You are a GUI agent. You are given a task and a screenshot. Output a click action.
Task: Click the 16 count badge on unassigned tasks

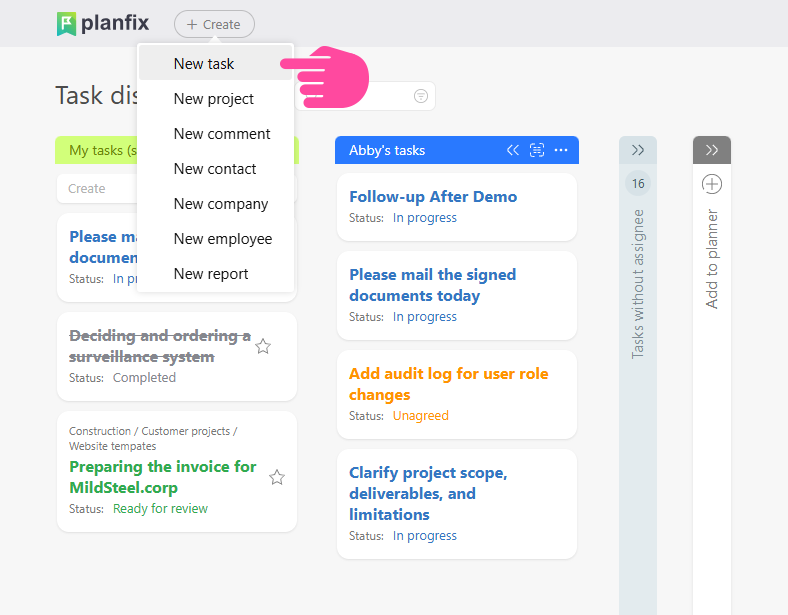pos(638,184)
